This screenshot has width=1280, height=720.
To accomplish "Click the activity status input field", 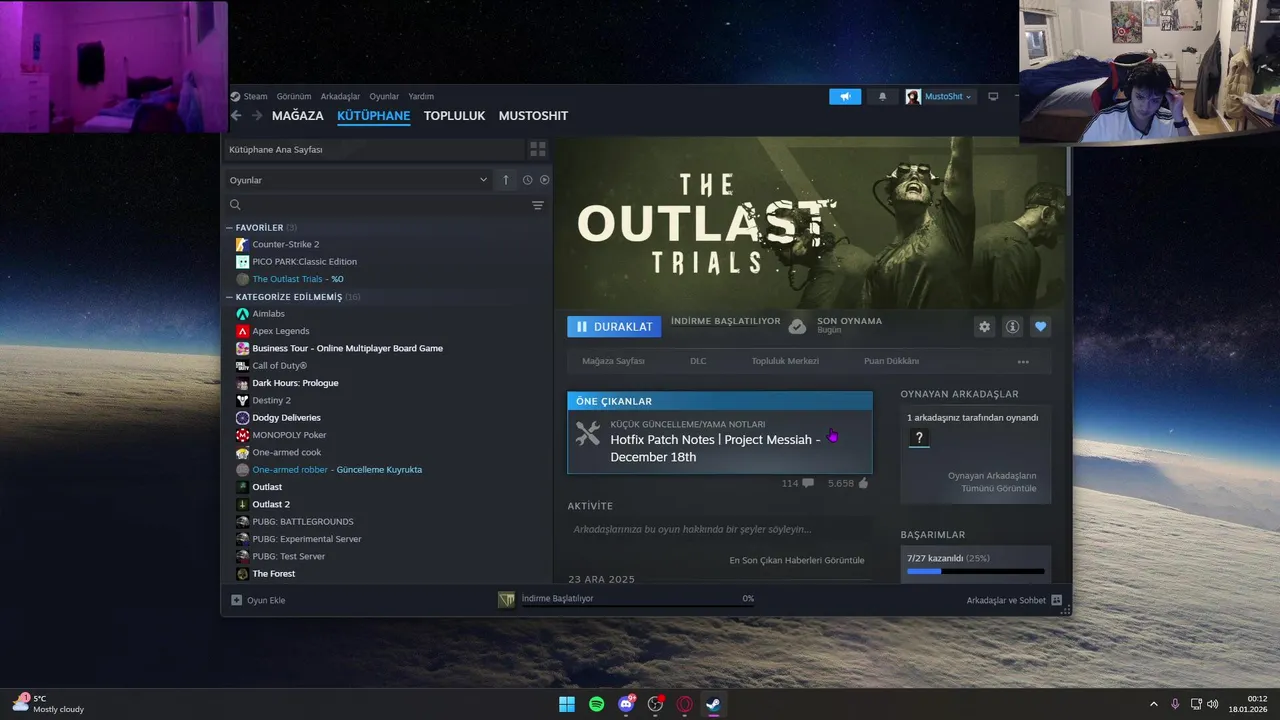I will (719, 529).
